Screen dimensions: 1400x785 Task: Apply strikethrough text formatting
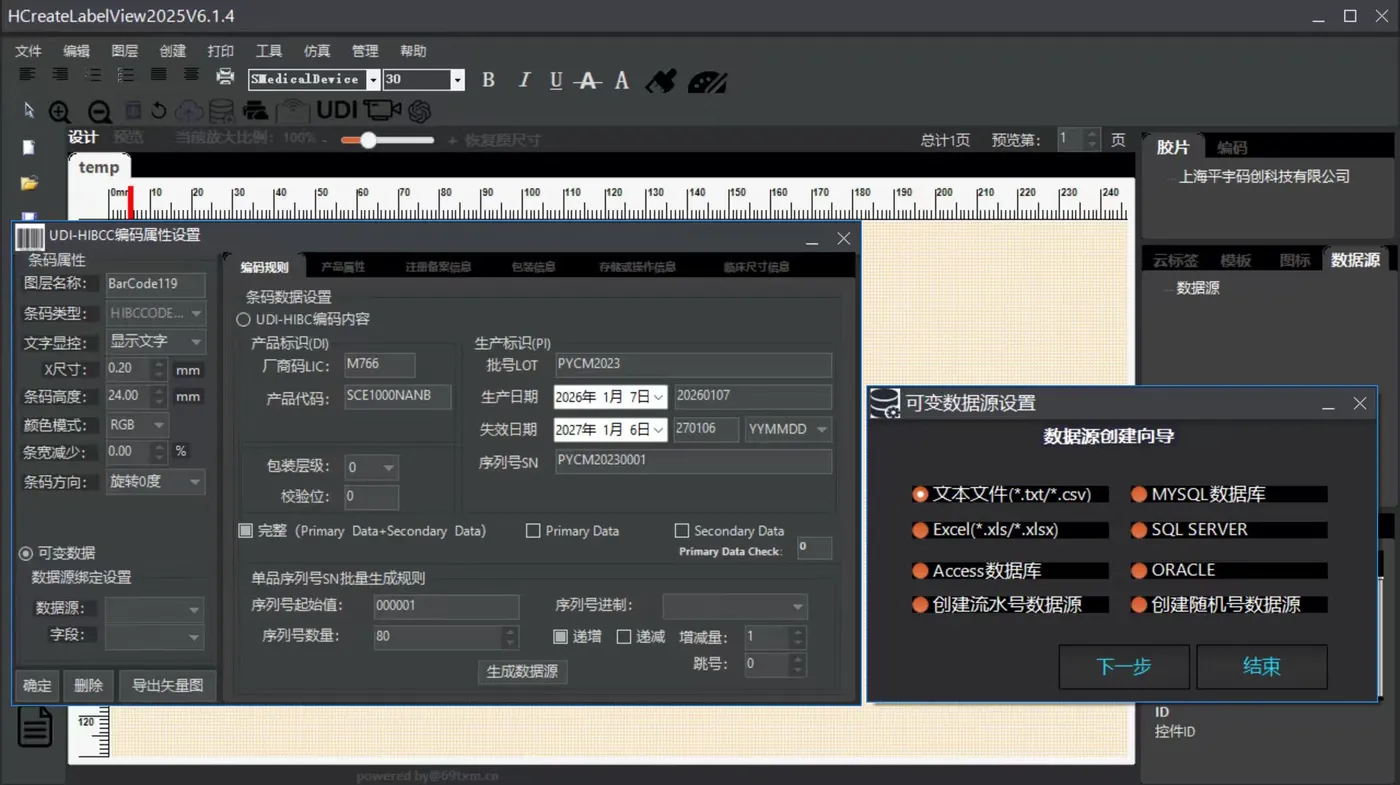589,80
